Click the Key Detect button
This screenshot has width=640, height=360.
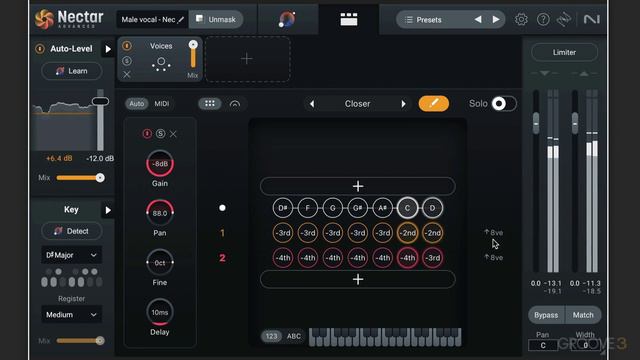tap(72, 231)
